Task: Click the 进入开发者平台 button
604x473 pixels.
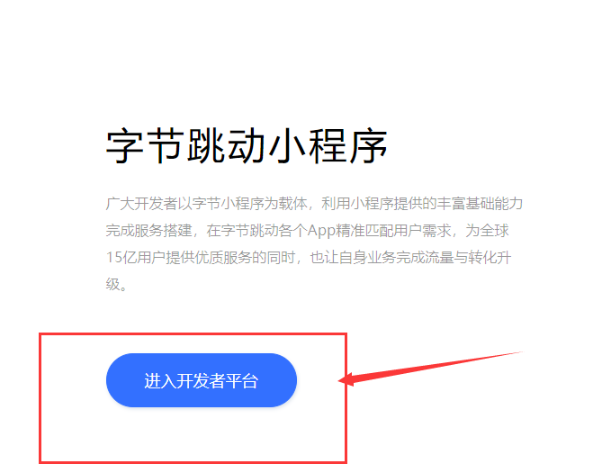Action: [201, 380]
